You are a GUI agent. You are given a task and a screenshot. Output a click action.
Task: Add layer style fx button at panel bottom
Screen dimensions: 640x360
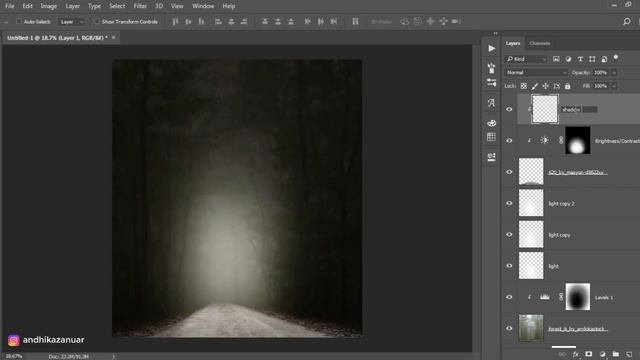(576, 354)
